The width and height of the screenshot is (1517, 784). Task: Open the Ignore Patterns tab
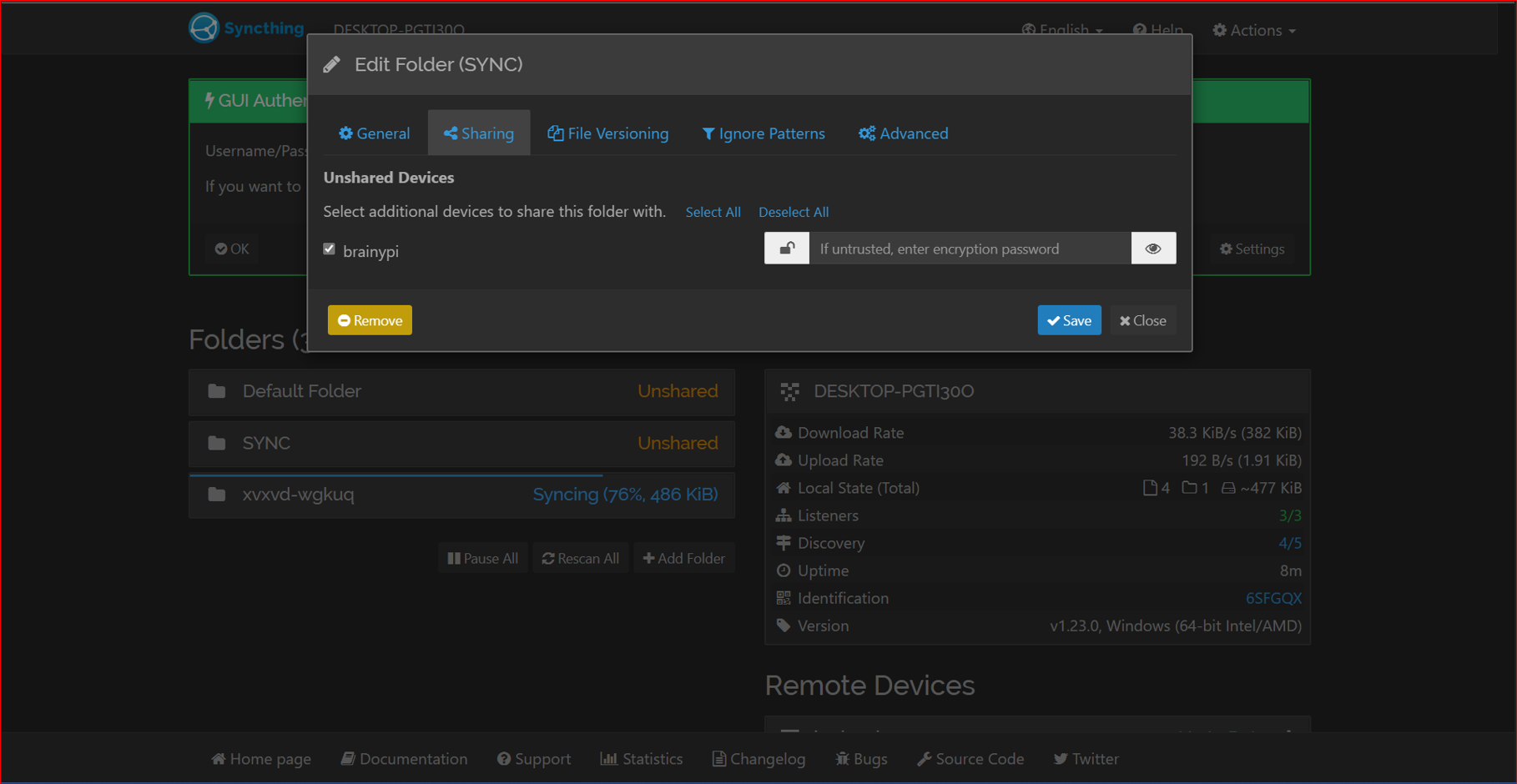click(763, 133)
